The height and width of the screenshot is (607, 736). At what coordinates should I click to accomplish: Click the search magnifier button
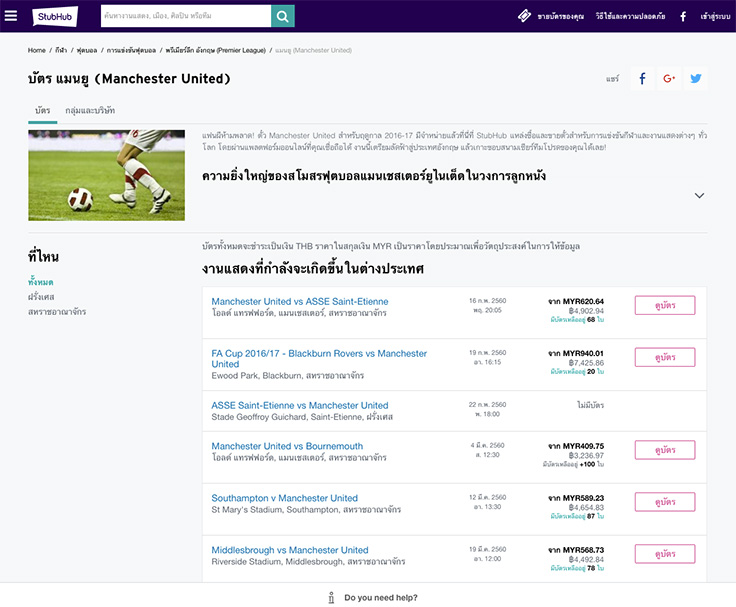point(283,16)
